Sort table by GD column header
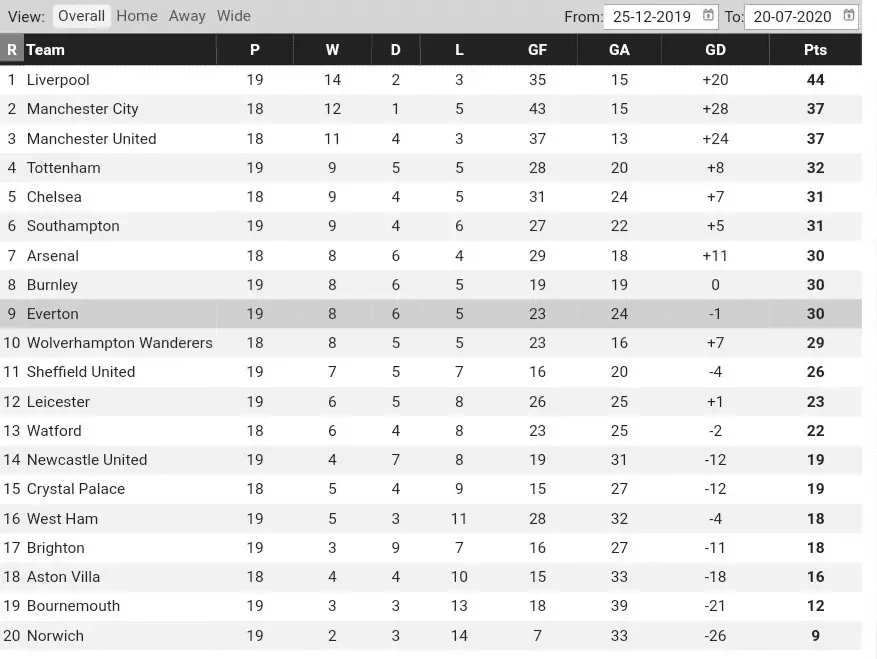The height and width of the screenshot is (659, 877). (x=715, y=49)
